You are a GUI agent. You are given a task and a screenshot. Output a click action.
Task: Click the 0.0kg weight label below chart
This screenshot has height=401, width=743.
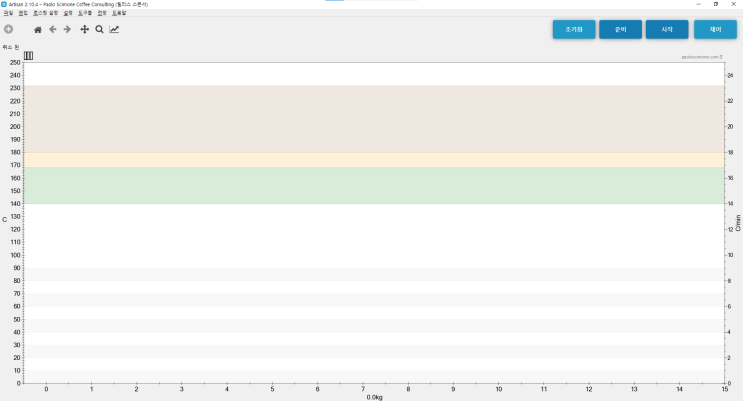coord(374,397)
